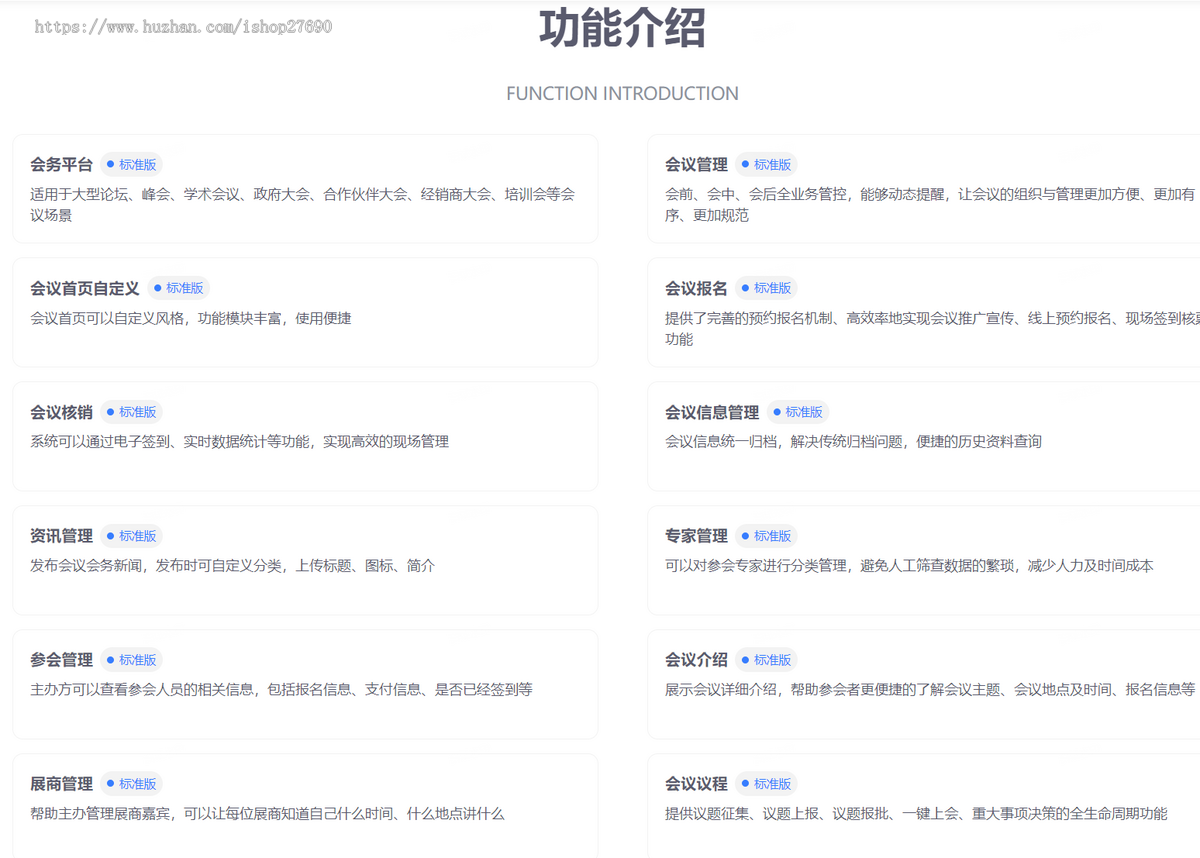
Task: Click the 功能介绍 main heading
Action: click(x=622, y=28)
